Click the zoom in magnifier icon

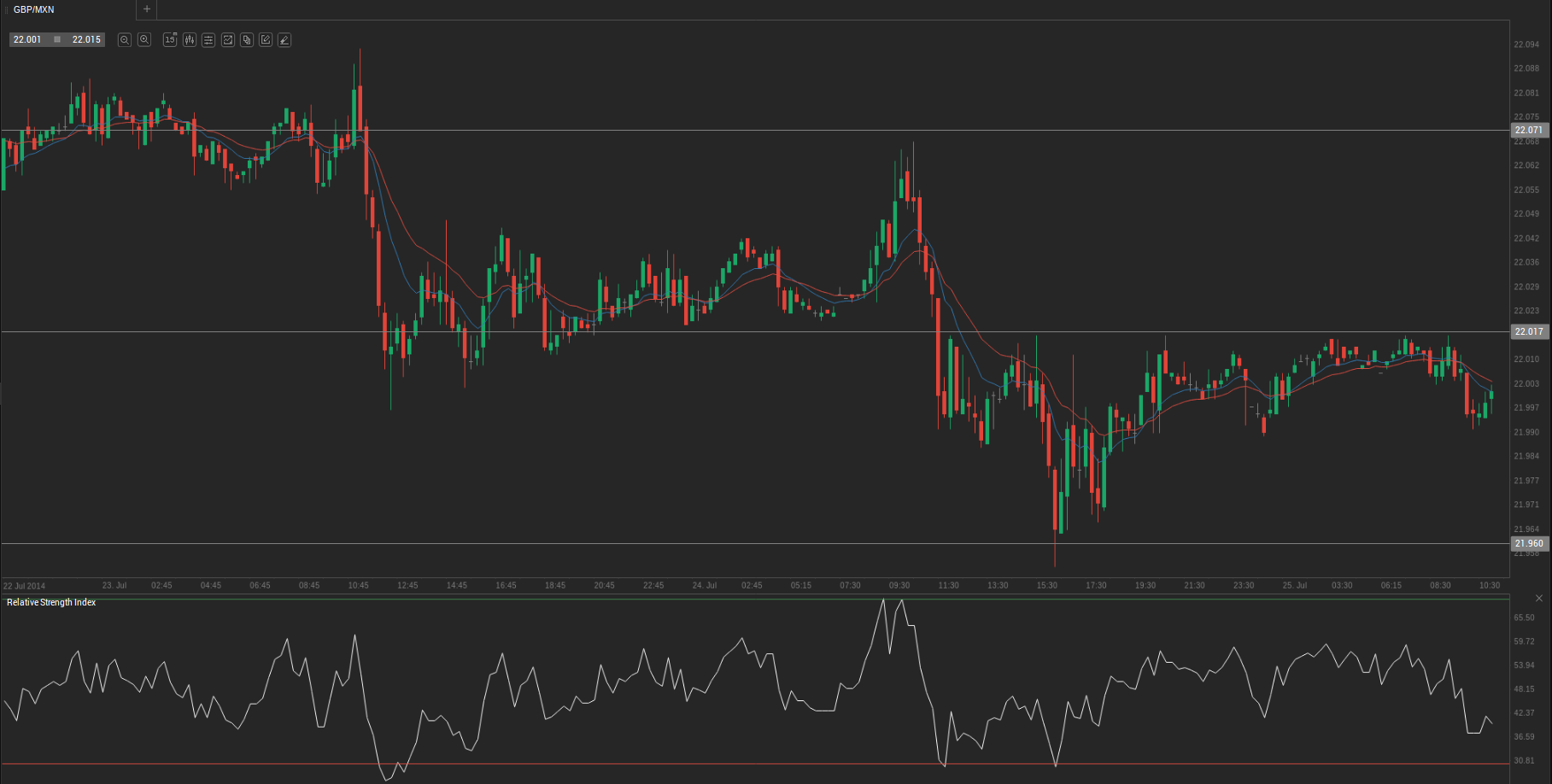(x=144, y=40)
